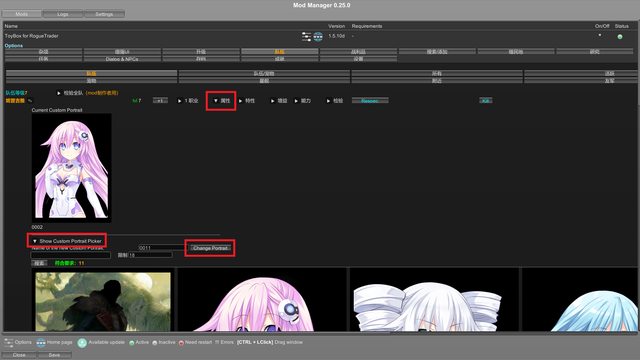
Task: Select the white-haired character portrait thumbnail
Action: (434, 300)
